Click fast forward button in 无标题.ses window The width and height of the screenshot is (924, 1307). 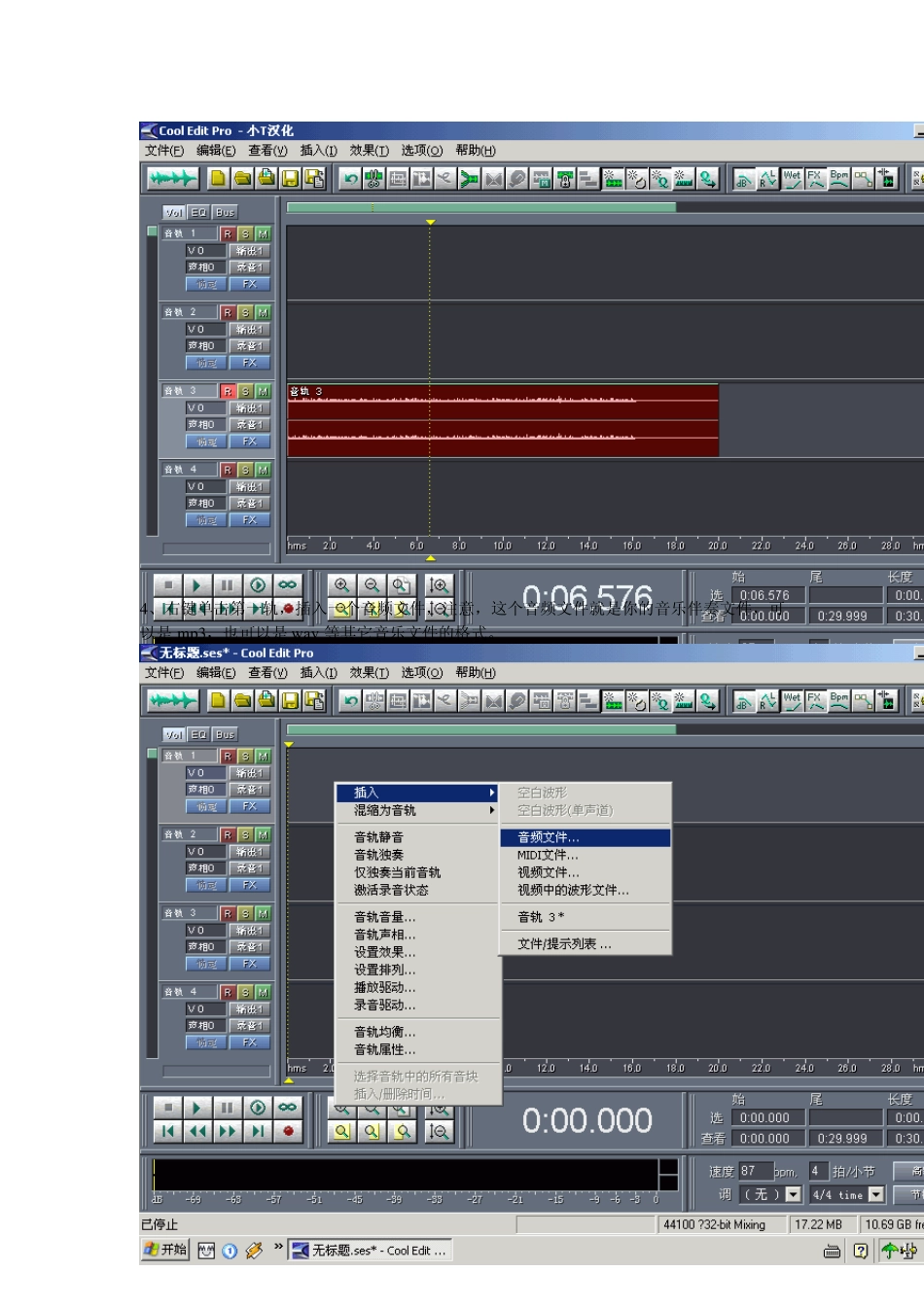click(227, 1131)
